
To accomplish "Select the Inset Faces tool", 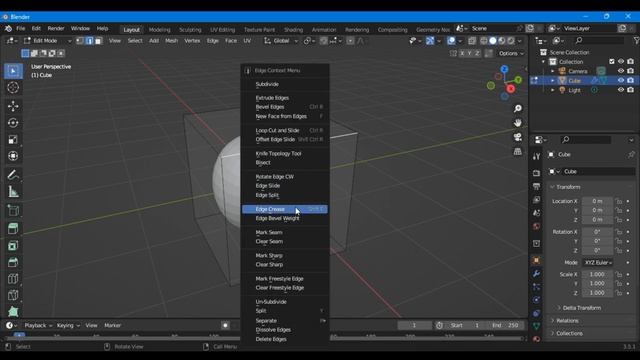I will point(13,245).
